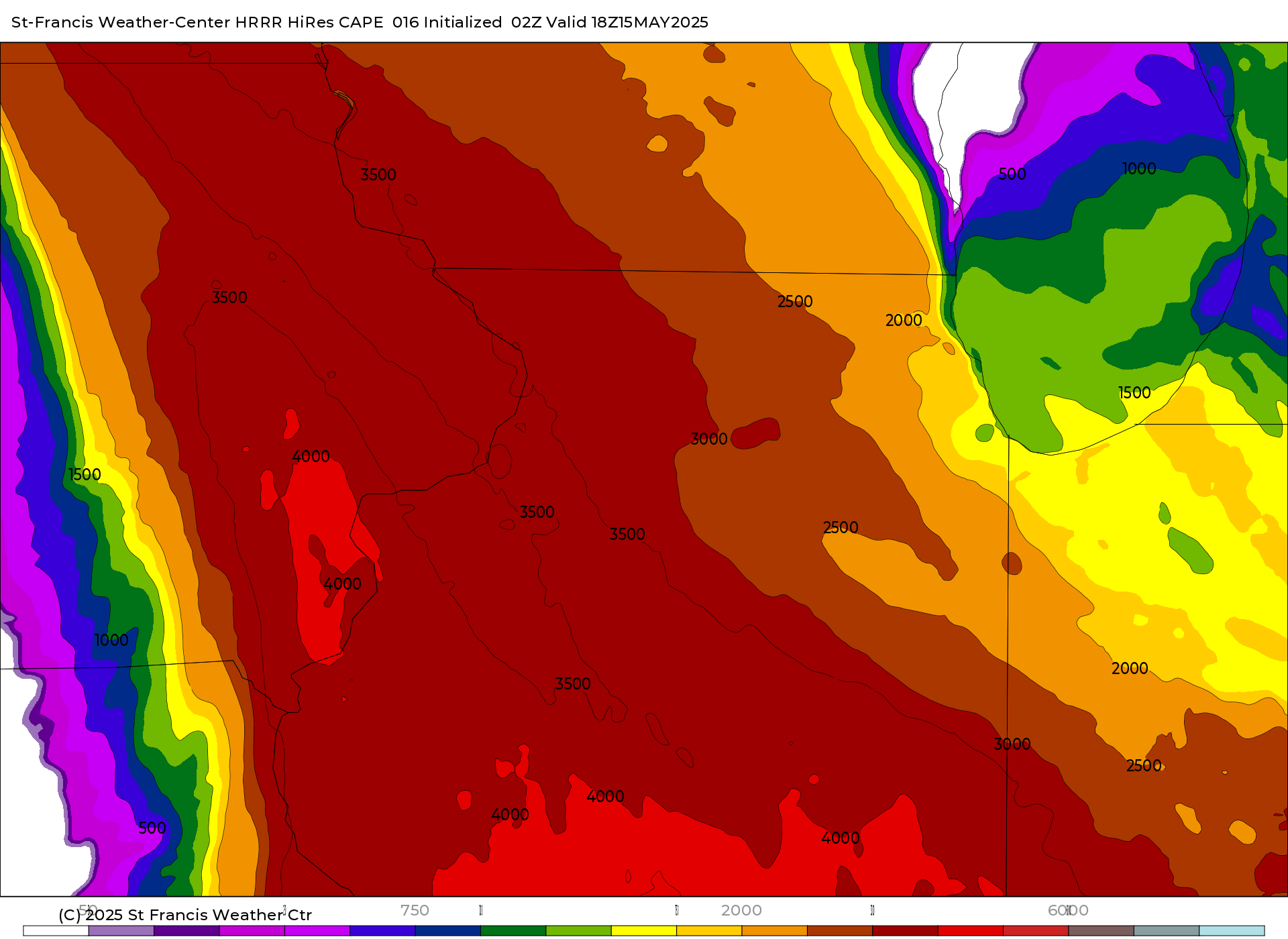Click the 750 legend value label
Image resolution: width=1288 pixels, height=939 pixels.
(x=415, y=910)
